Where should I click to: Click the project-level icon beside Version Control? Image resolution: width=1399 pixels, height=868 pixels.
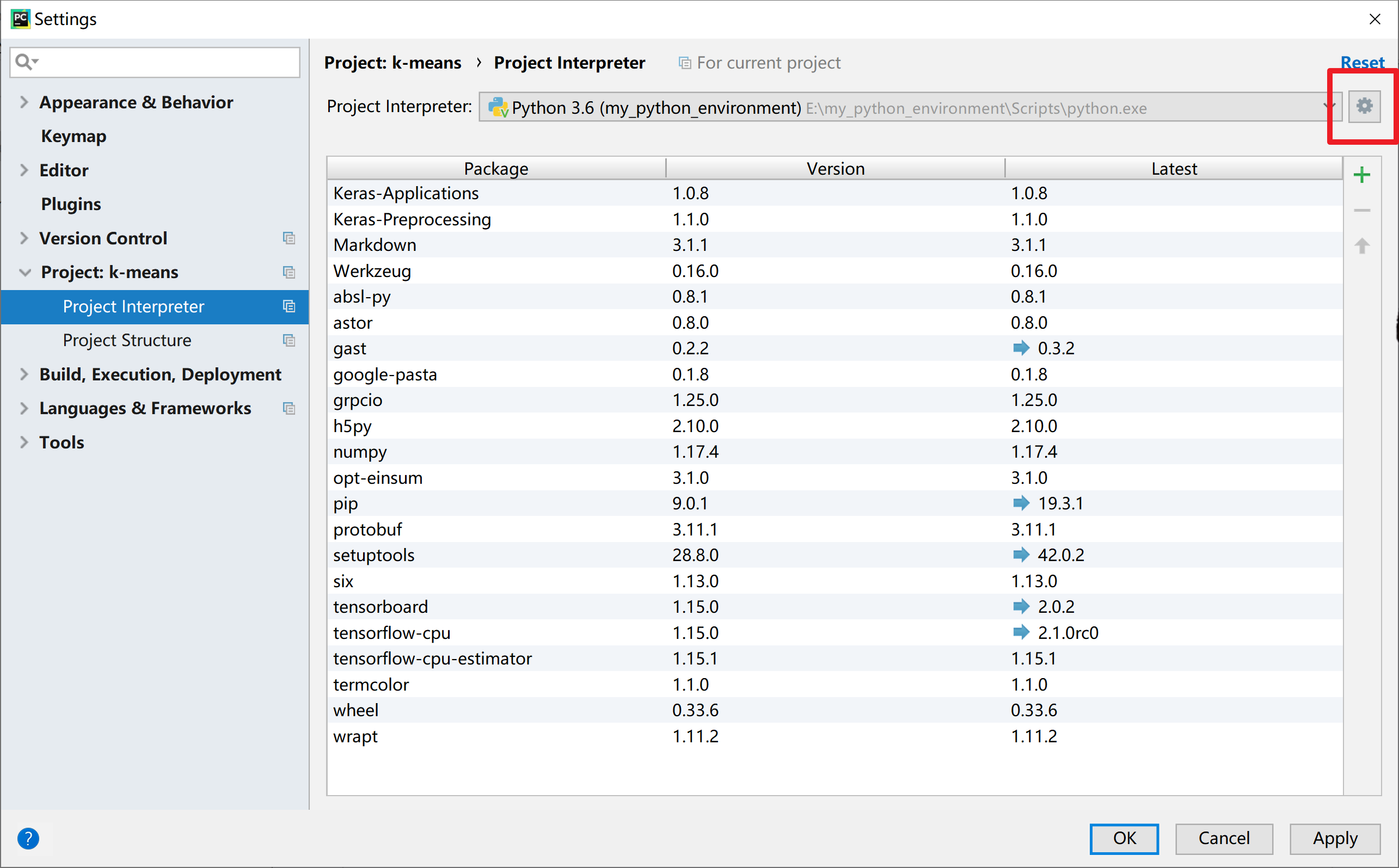point(289,238)
